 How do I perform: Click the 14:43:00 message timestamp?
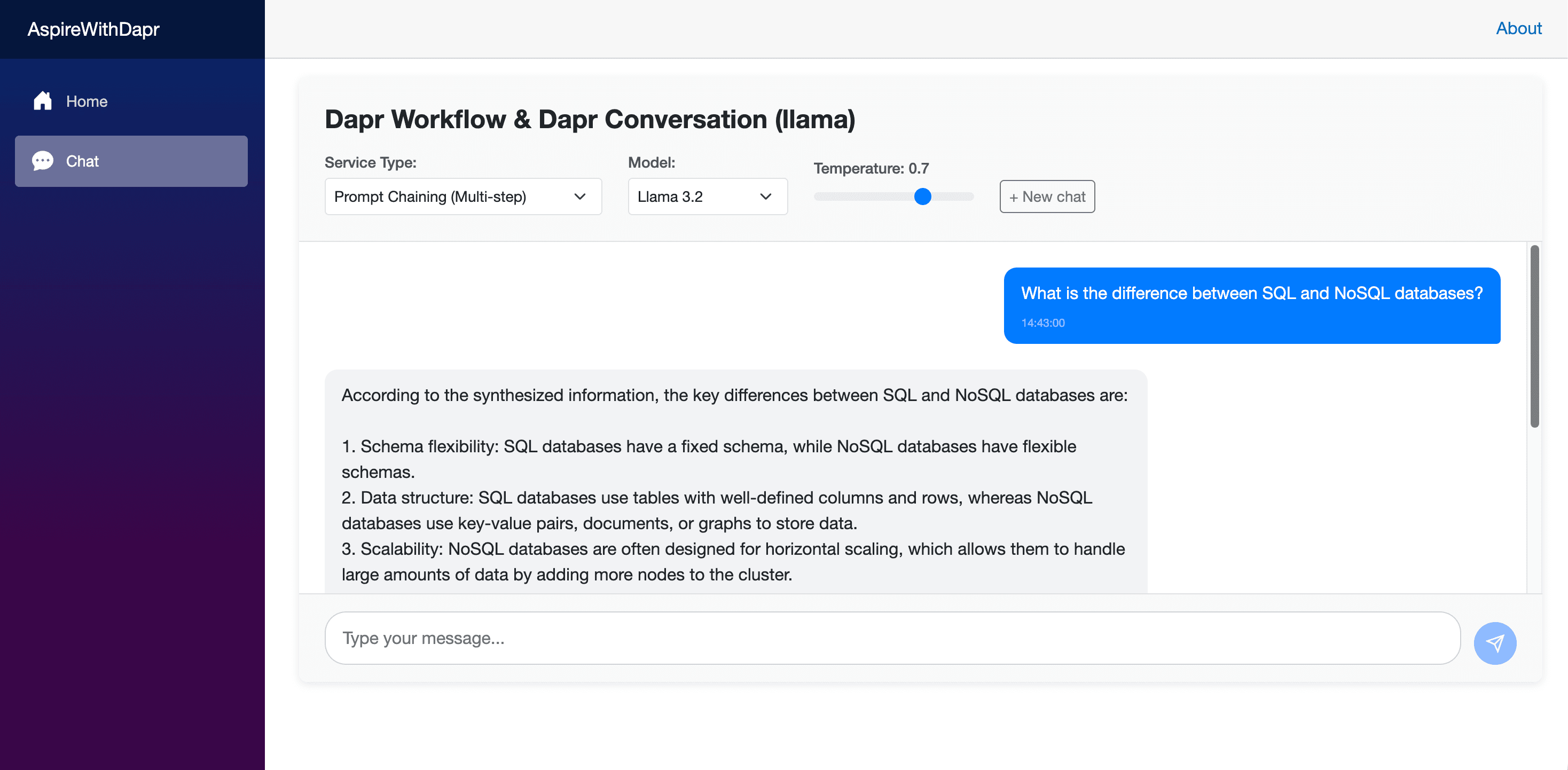pyautogui.click(x=1042, y=323)
